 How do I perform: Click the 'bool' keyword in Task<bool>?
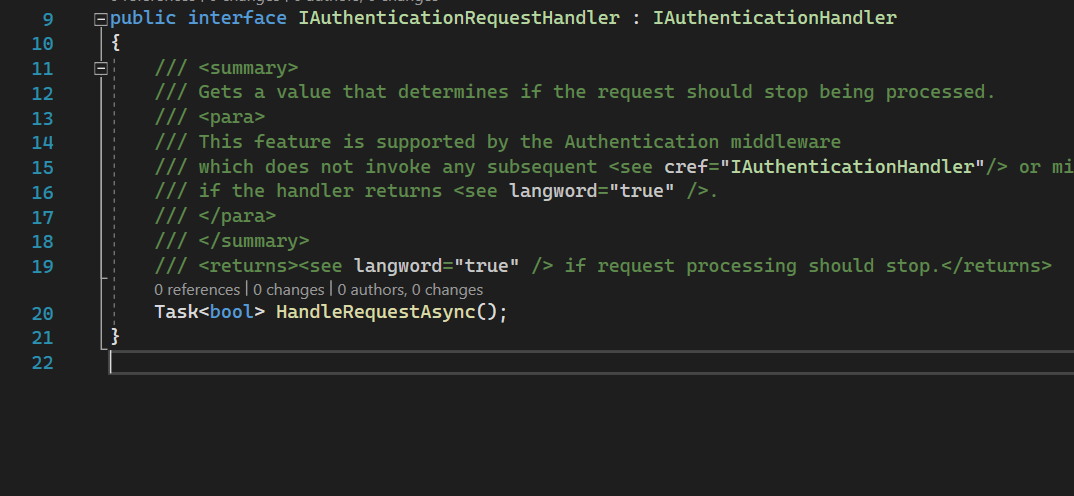coord(232,312)
